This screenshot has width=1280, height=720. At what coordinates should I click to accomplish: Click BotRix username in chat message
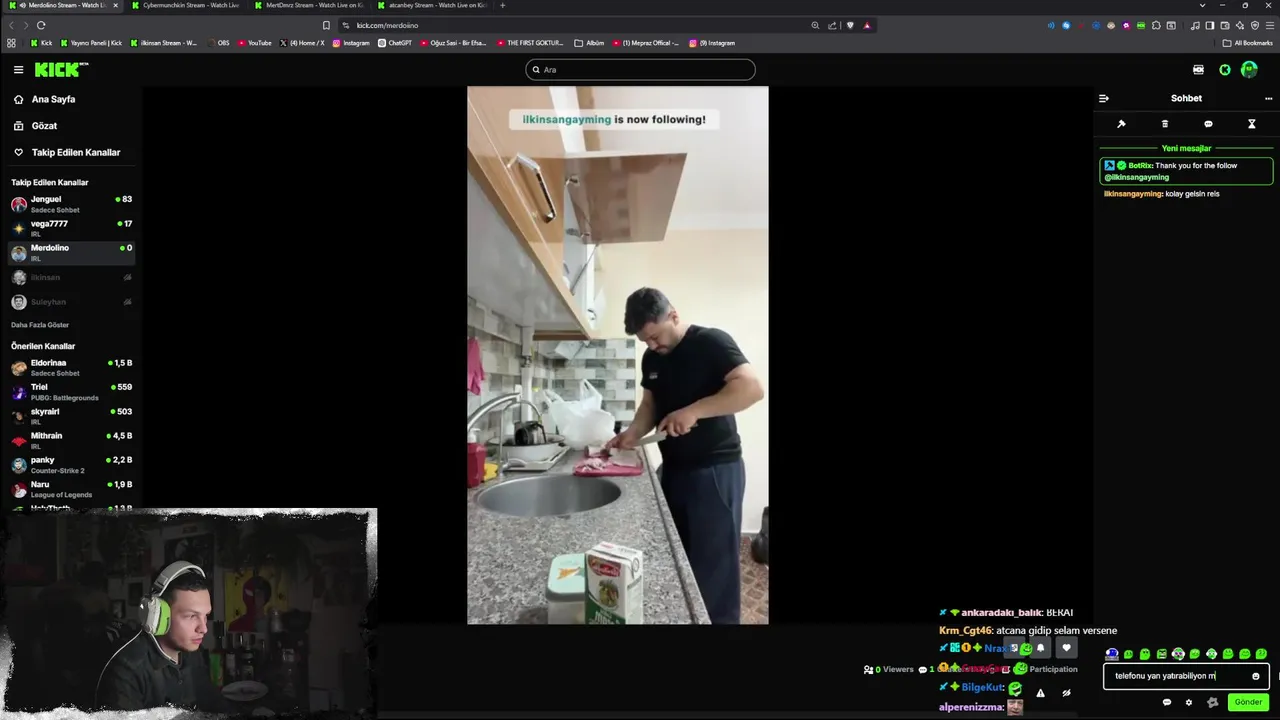(x=1140, y=166)
